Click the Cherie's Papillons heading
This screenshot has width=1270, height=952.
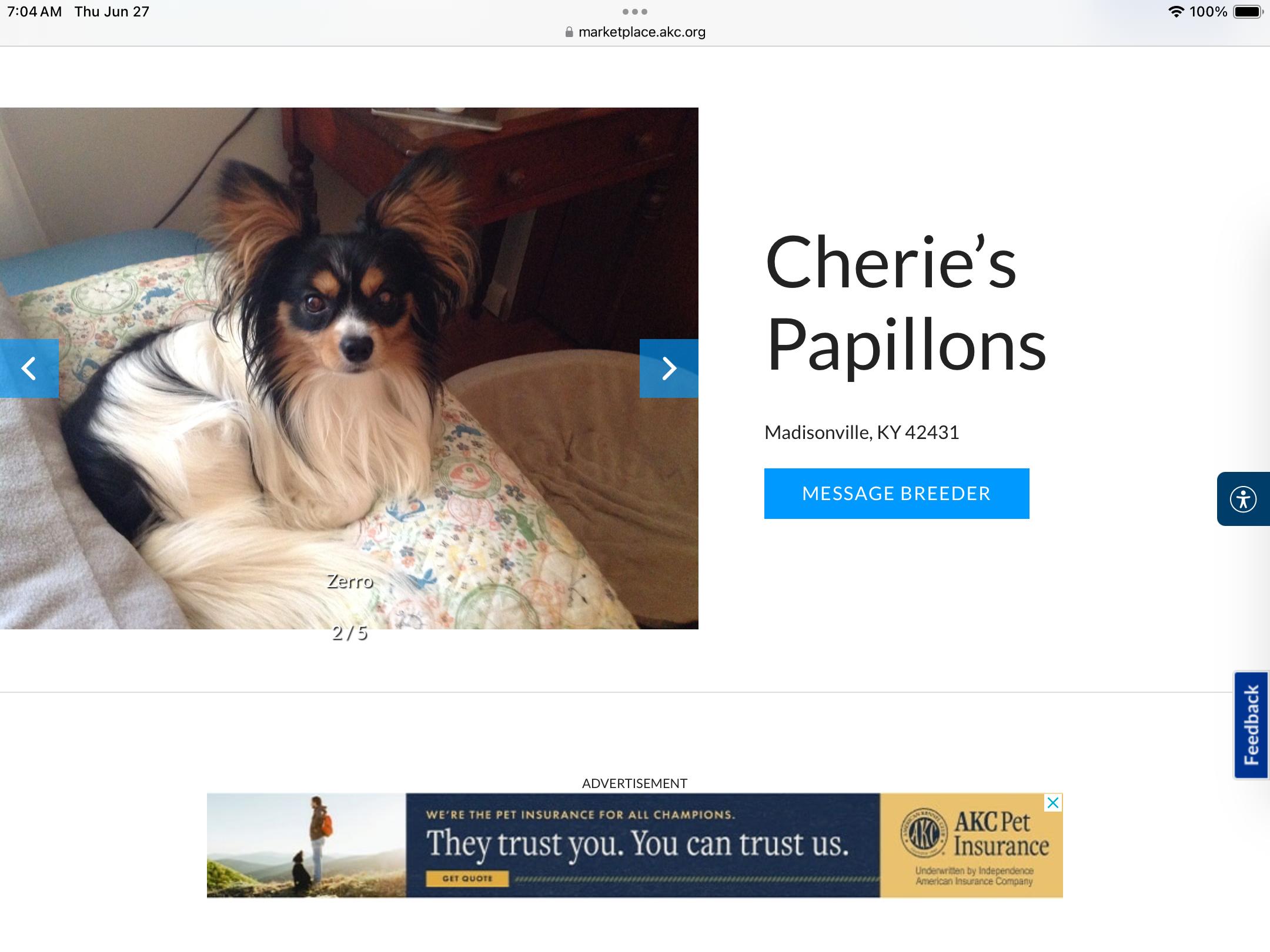pyautogui.click(x=905, y=303)
